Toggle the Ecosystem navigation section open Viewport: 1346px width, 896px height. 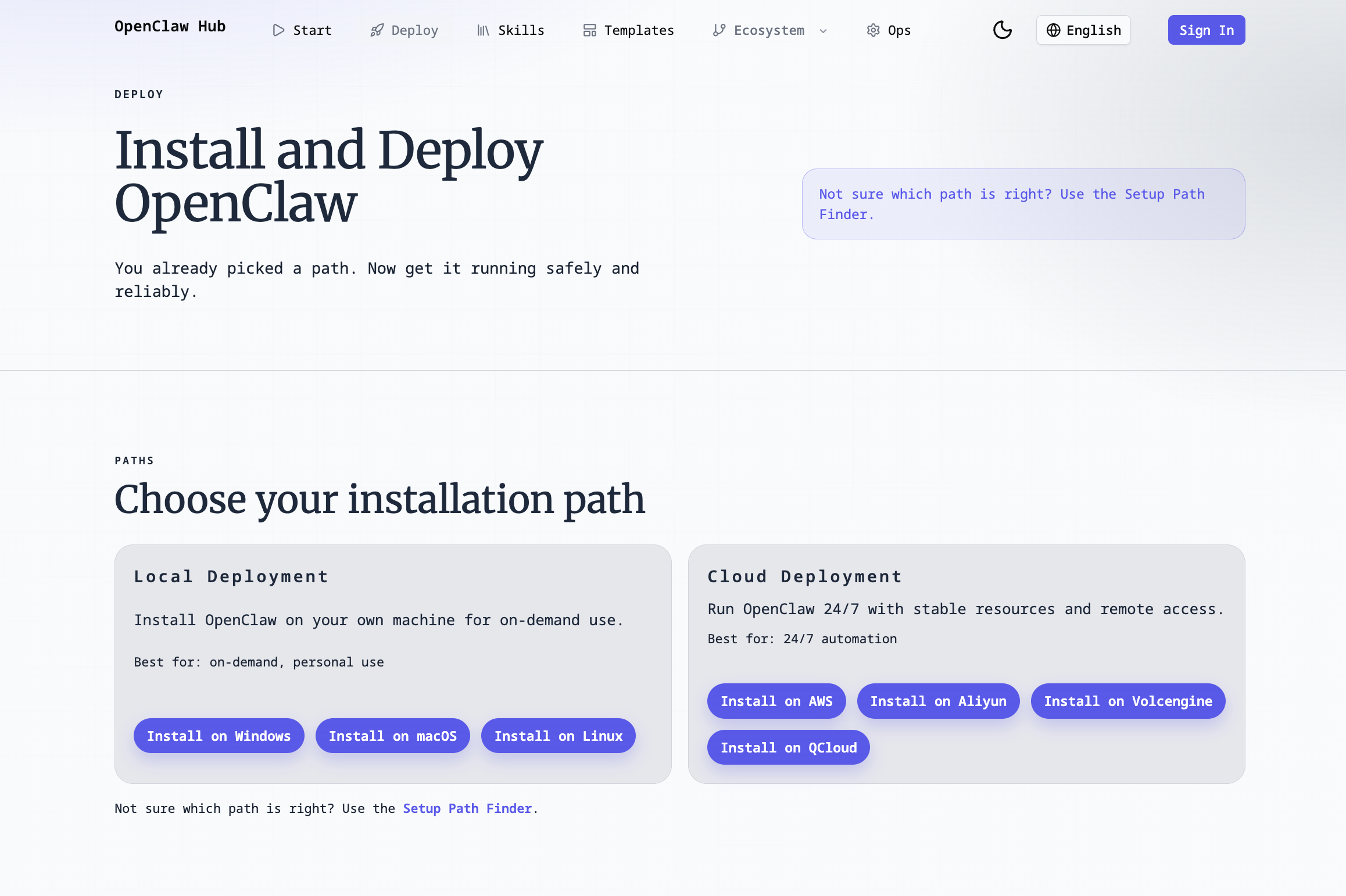[770, 30]
